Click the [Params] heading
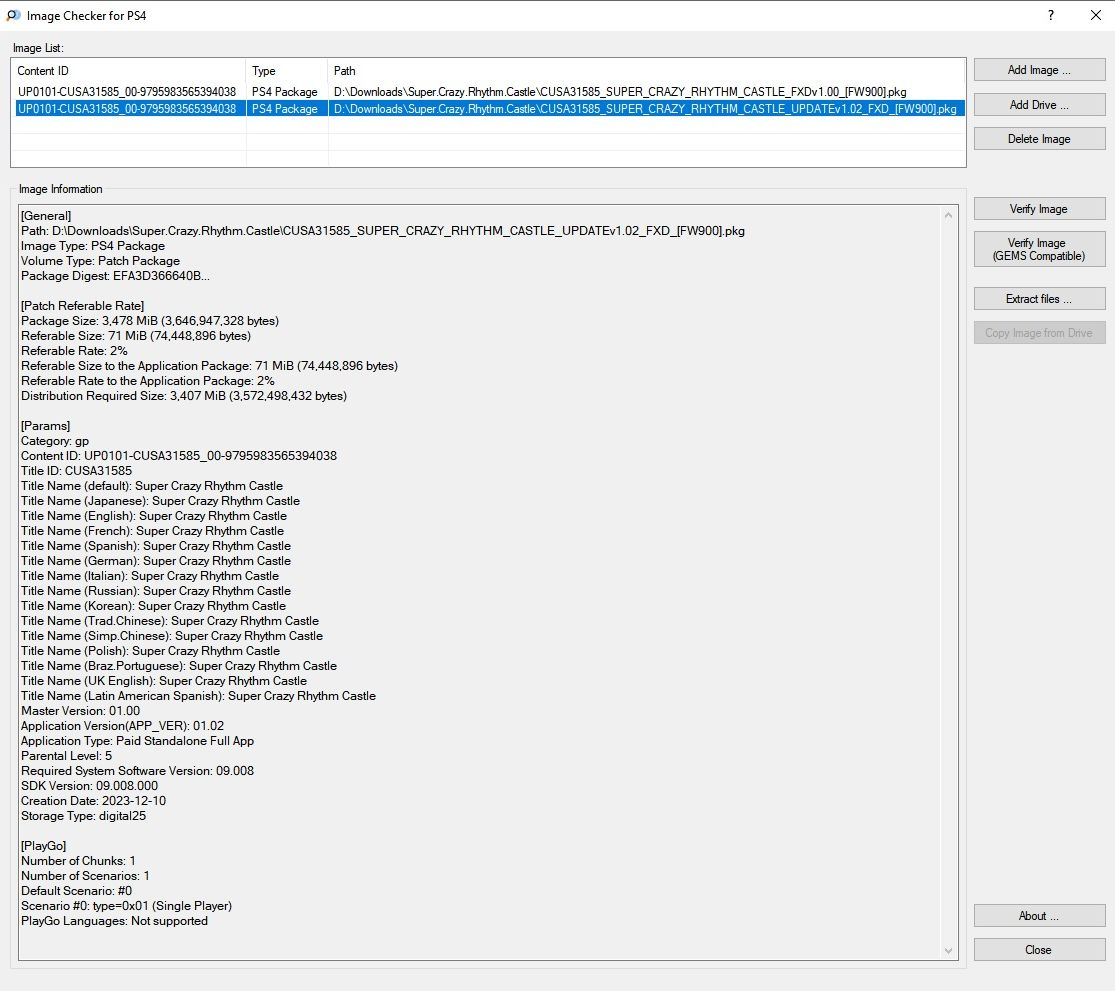The image size is (1115, 991). click(x=46, y=426)
